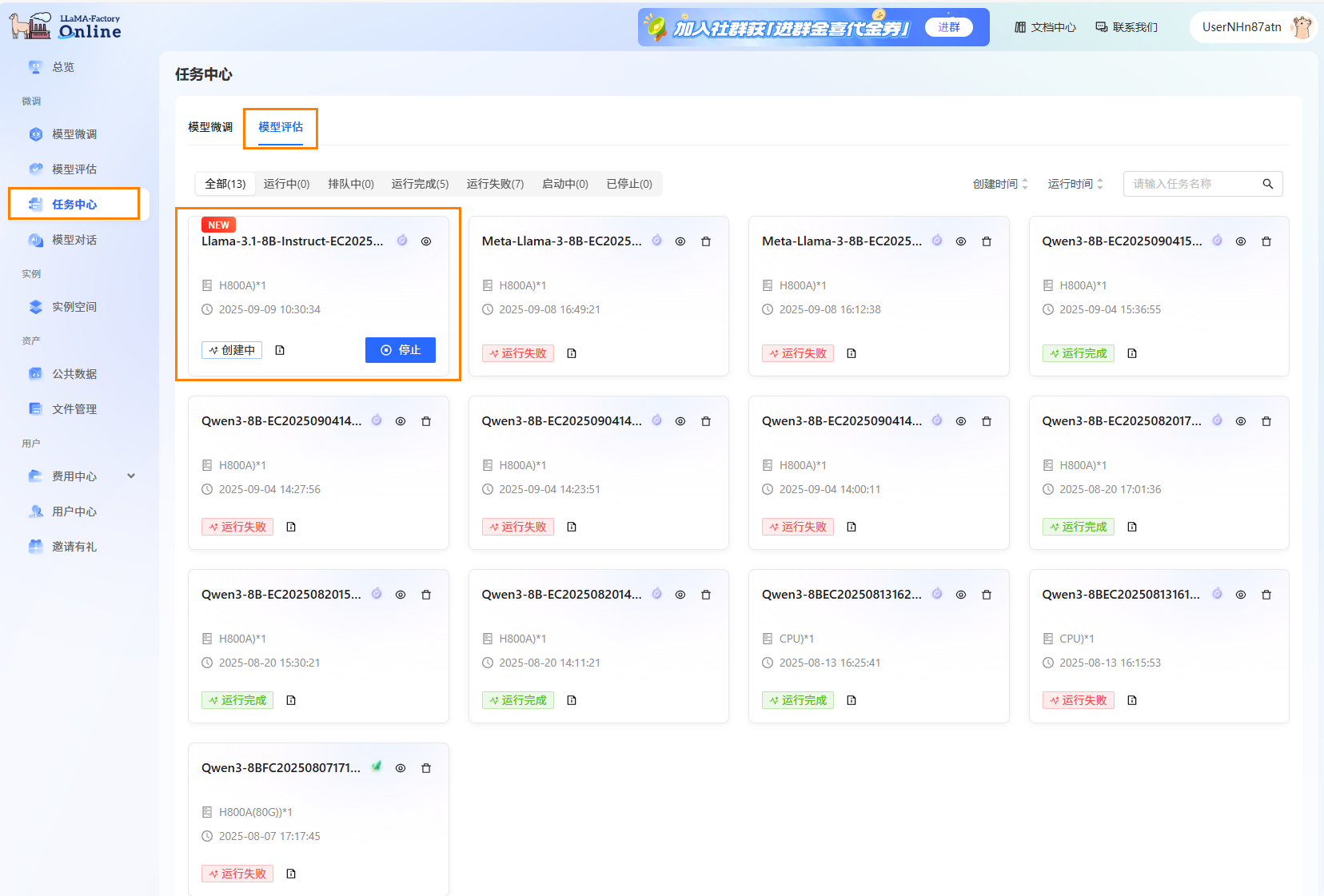Open log file icon on Llama-3.1-8B-Instruct card

tap(280, 350)
